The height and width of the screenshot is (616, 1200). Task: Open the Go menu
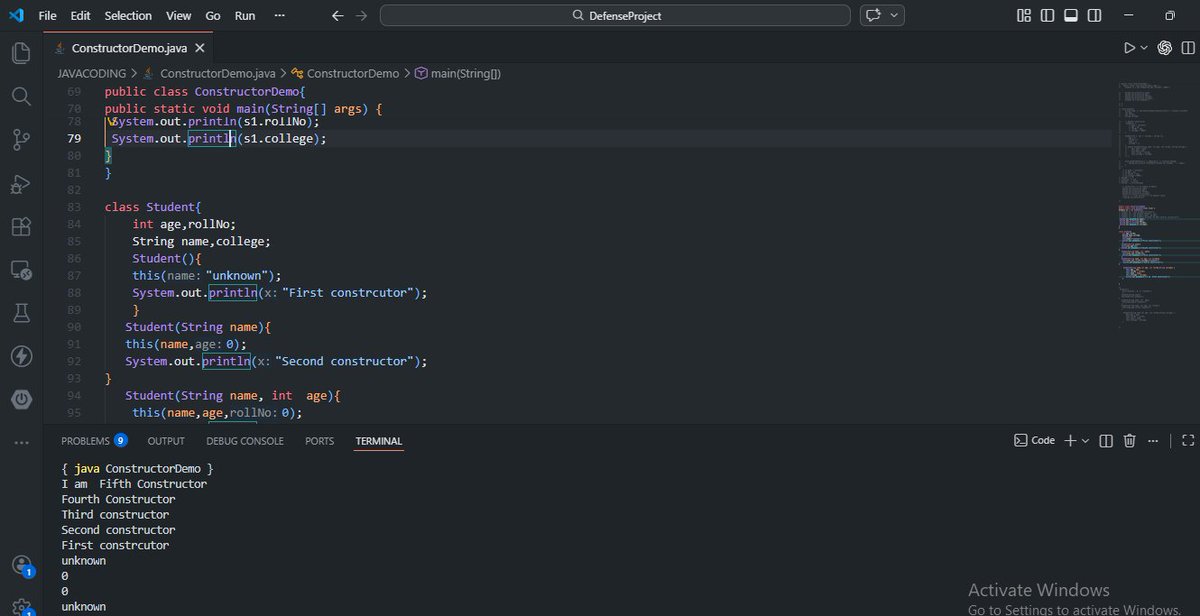(x=213, y=16)
